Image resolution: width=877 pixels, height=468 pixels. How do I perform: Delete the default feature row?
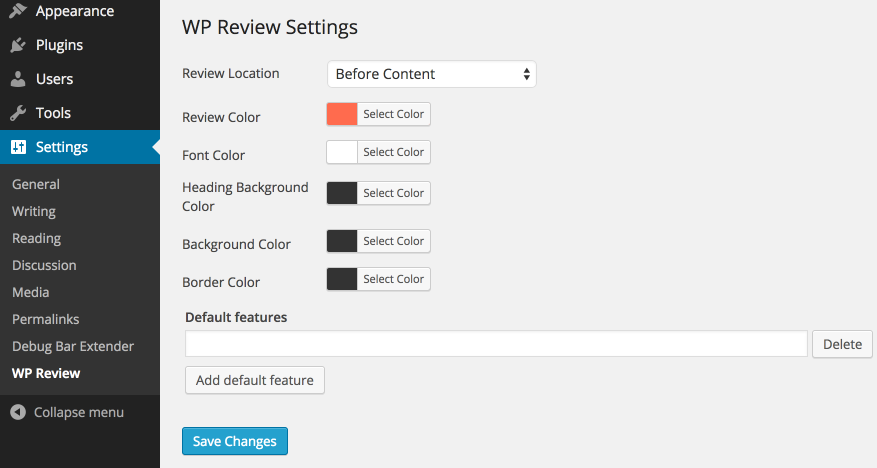tap(842, 344)
